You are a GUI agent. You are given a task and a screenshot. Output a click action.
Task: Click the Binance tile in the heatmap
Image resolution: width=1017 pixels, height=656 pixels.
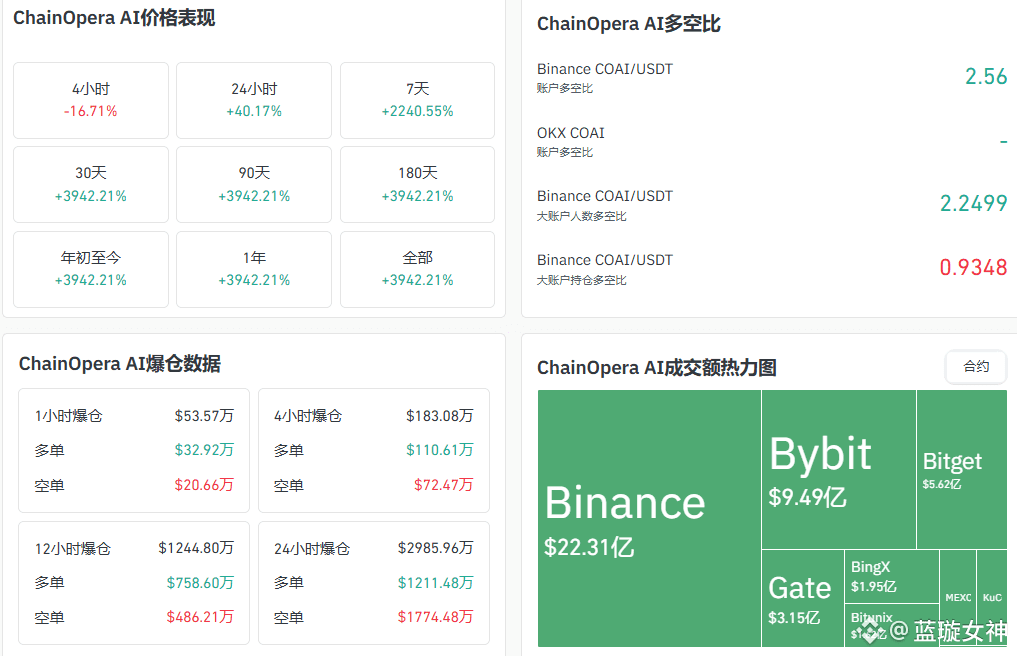[x=649, y=518]
